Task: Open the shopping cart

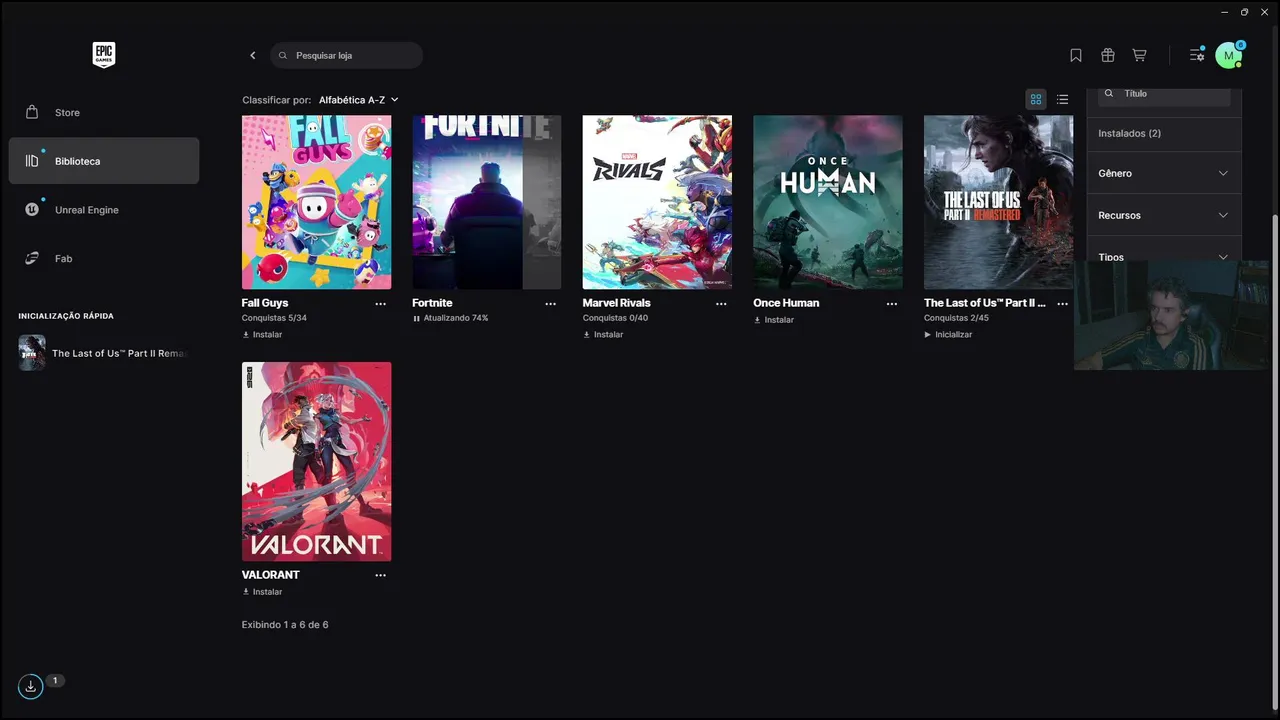Action: tap(1139, 55)
